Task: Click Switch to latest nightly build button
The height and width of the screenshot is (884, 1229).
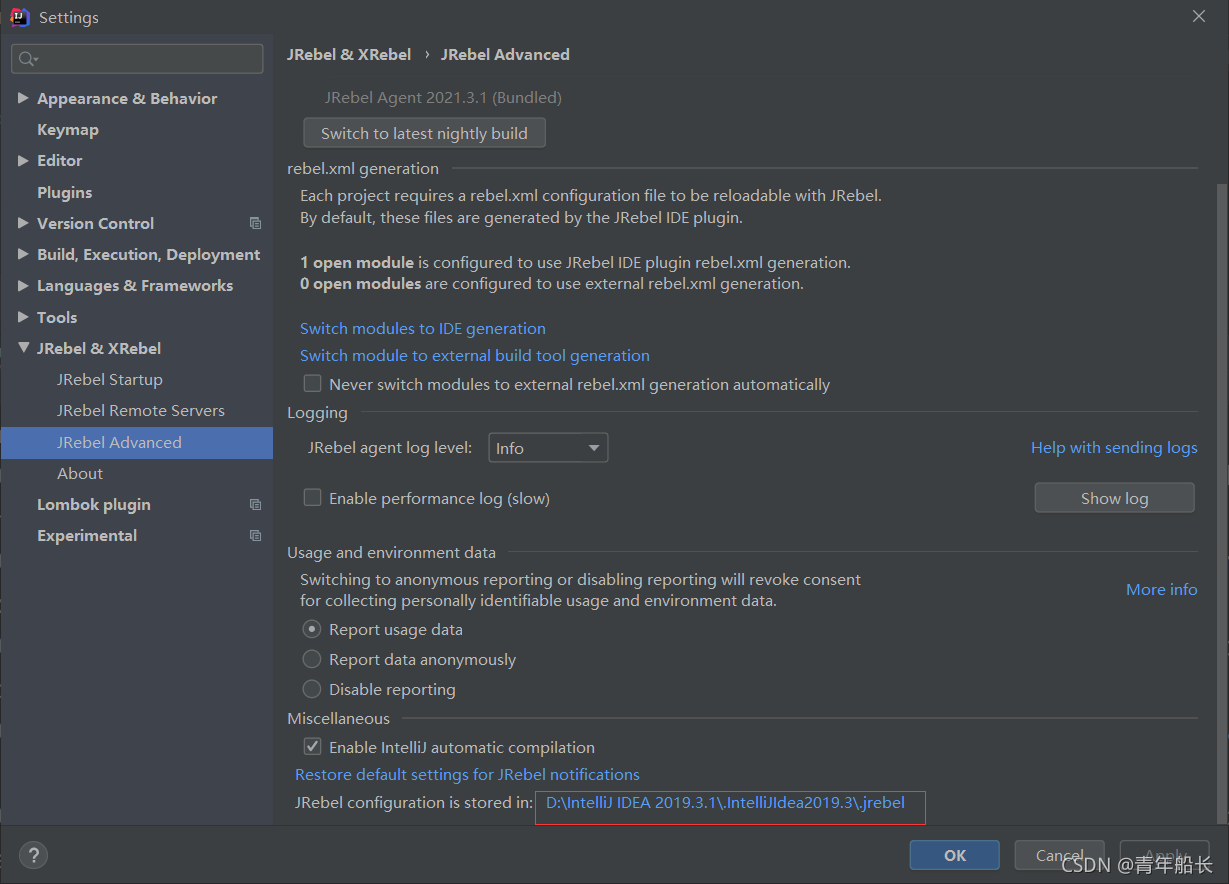Action: 424,133
